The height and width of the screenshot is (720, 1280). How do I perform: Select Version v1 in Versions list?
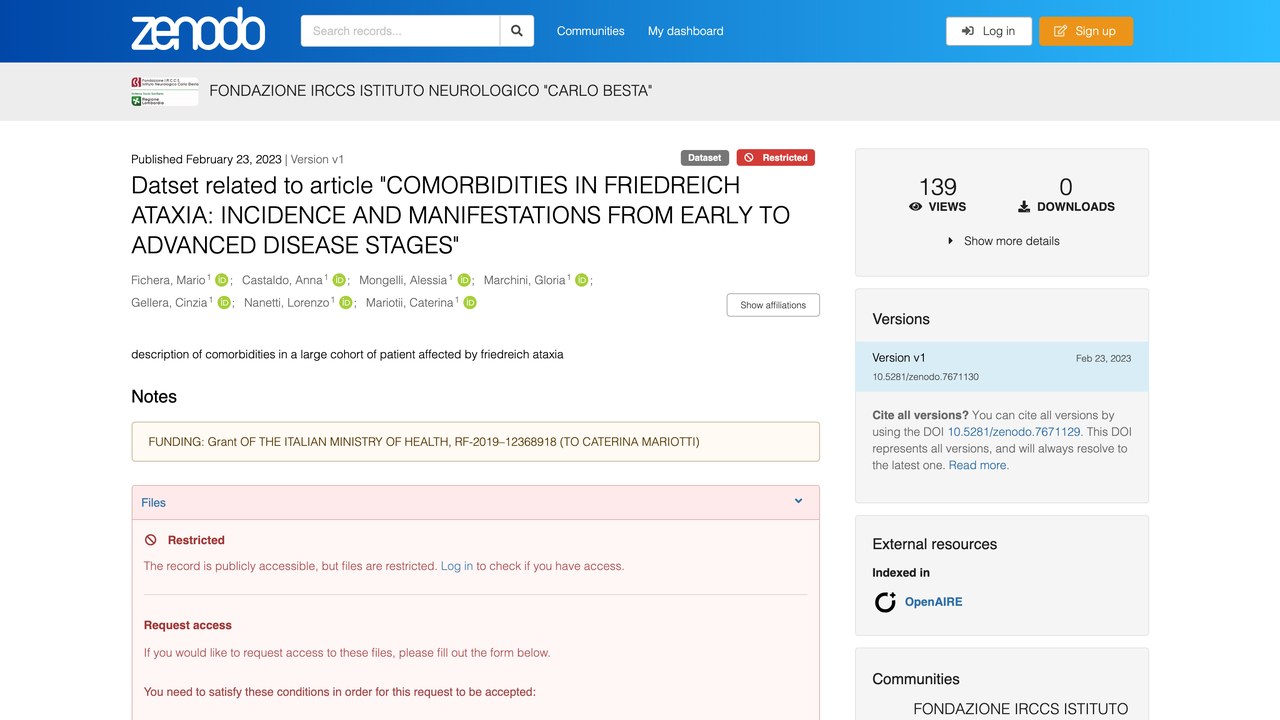[x=1002, y=366]
